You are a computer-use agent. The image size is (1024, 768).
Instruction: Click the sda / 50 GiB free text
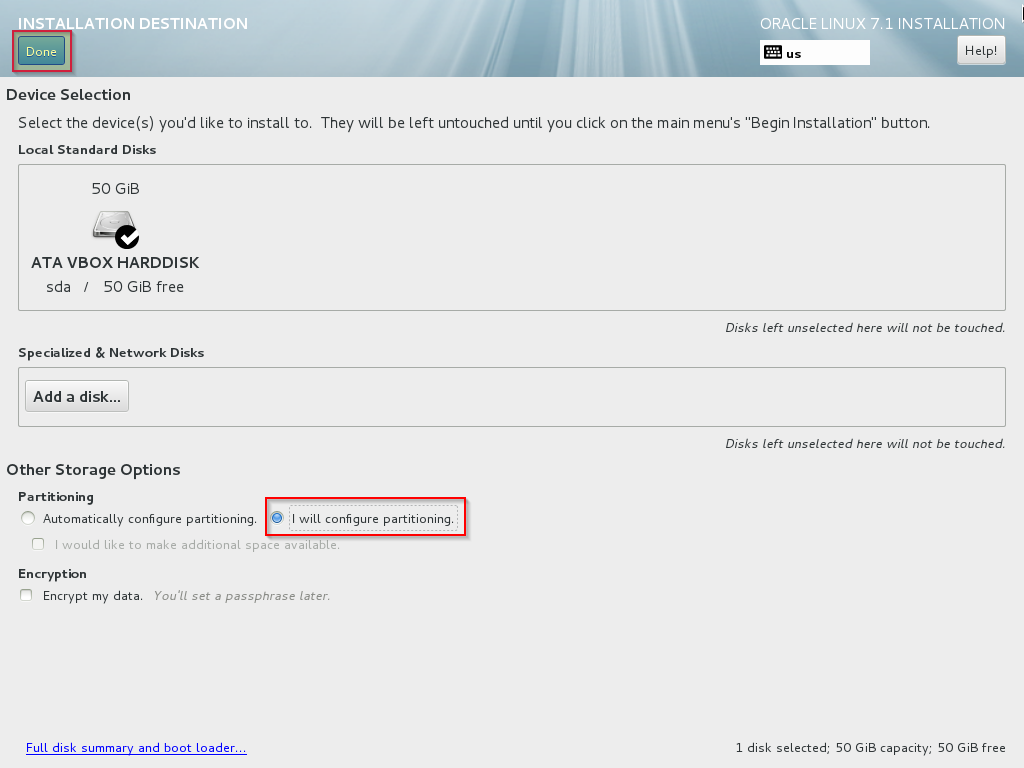point(115,287)
